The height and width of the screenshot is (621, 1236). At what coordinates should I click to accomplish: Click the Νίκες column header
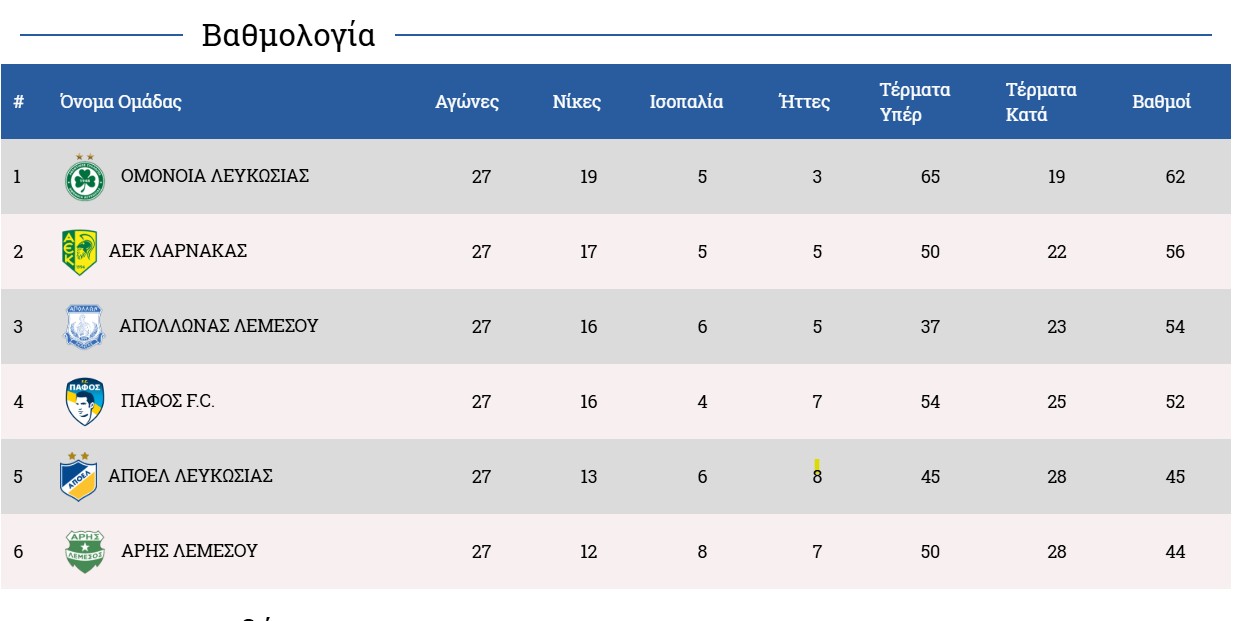577,102
